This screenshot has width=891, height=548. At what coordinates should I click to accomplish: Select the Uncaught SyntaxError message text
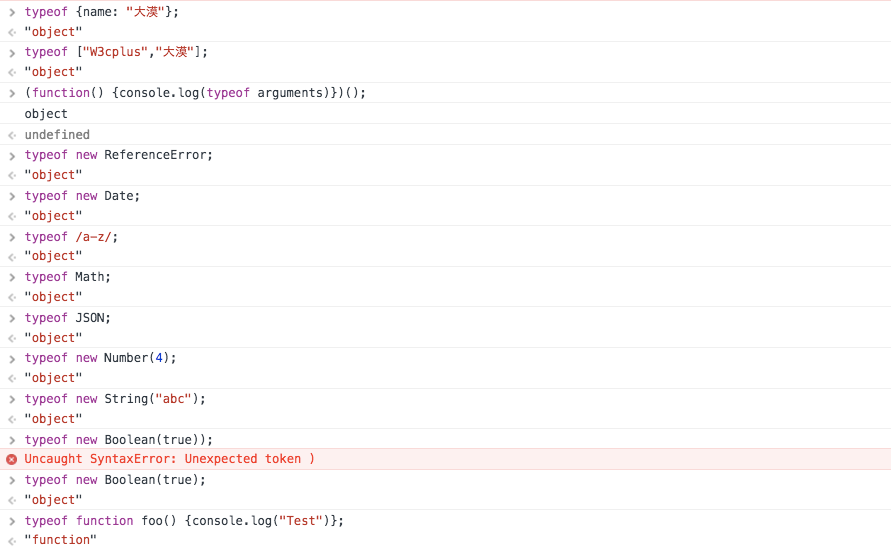(170, 459)
